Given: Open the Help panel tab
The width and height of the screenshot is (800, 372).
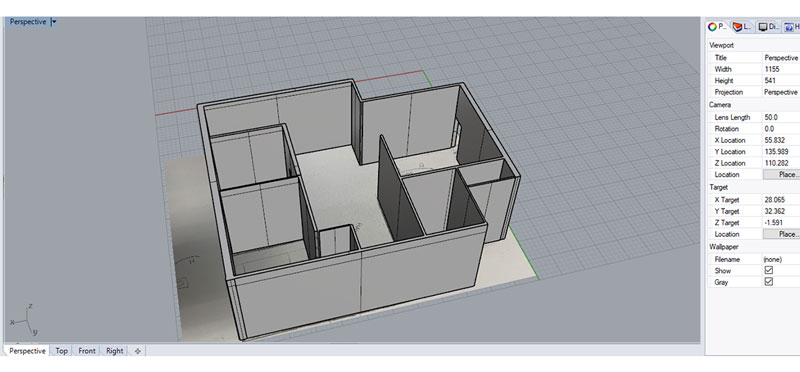Looking at the screenshot, I should 791,27.
